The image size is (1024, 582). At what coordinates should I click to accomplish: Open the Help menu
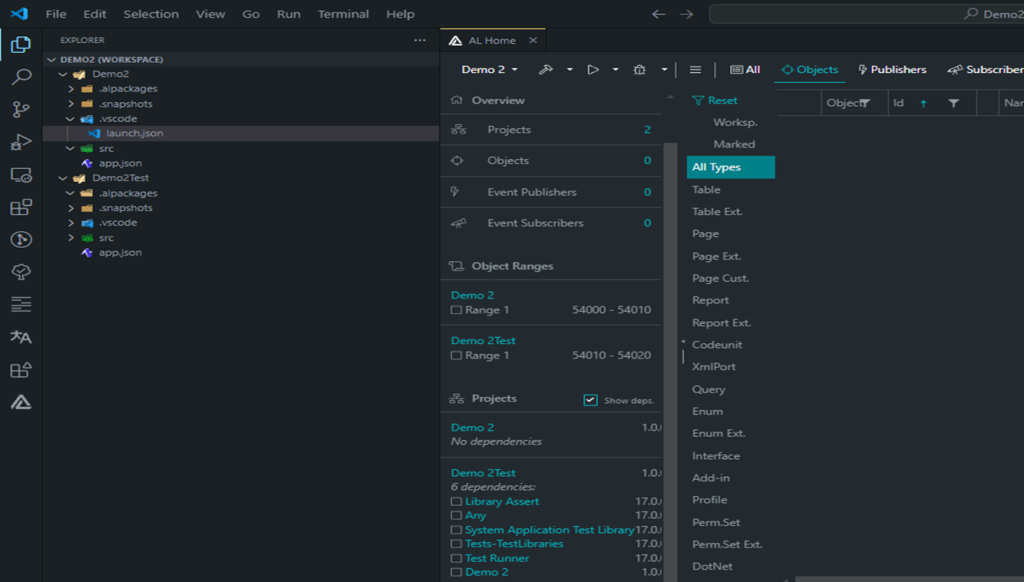[x=400, y=14]
